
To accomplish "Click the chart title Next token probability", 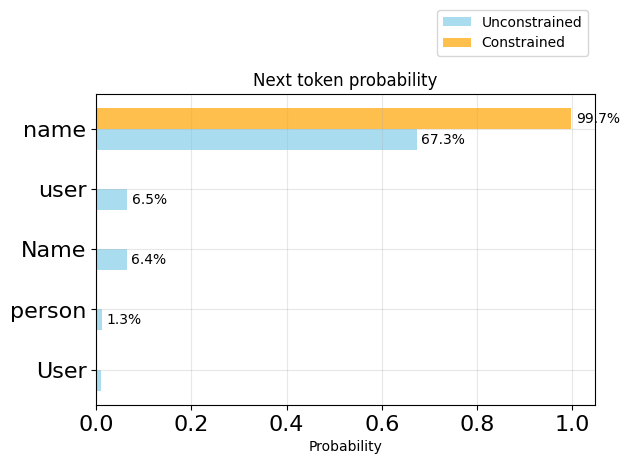I will (345, 80).
